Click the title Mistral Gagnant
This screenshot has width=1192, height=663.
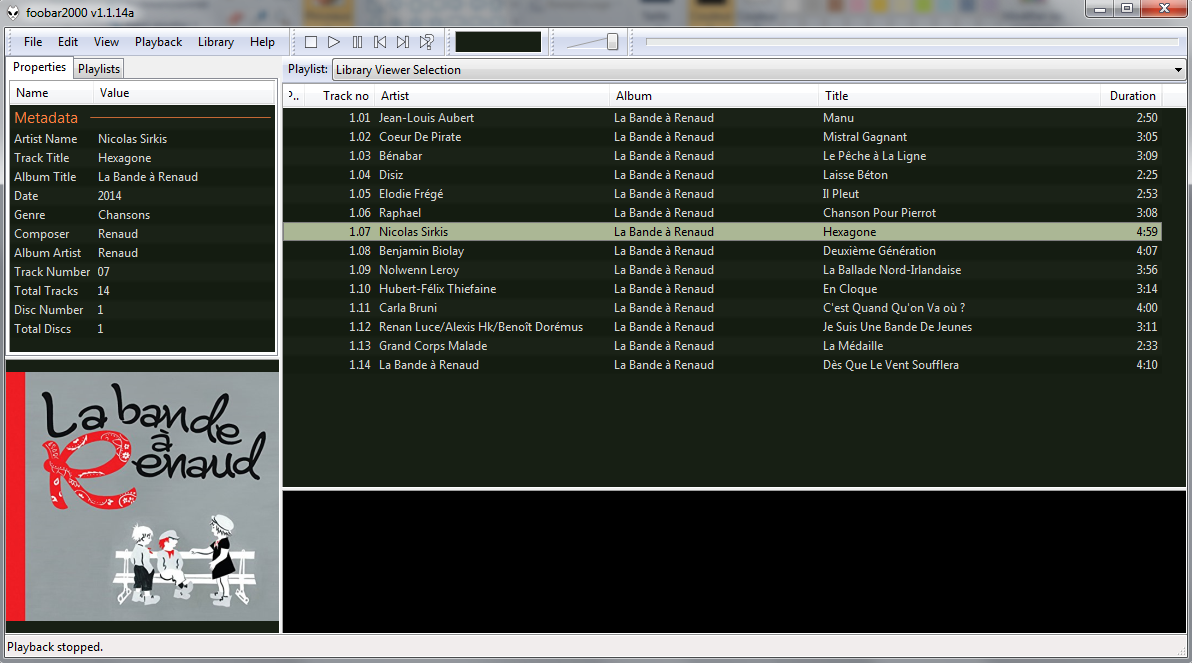tap(864, 137)
